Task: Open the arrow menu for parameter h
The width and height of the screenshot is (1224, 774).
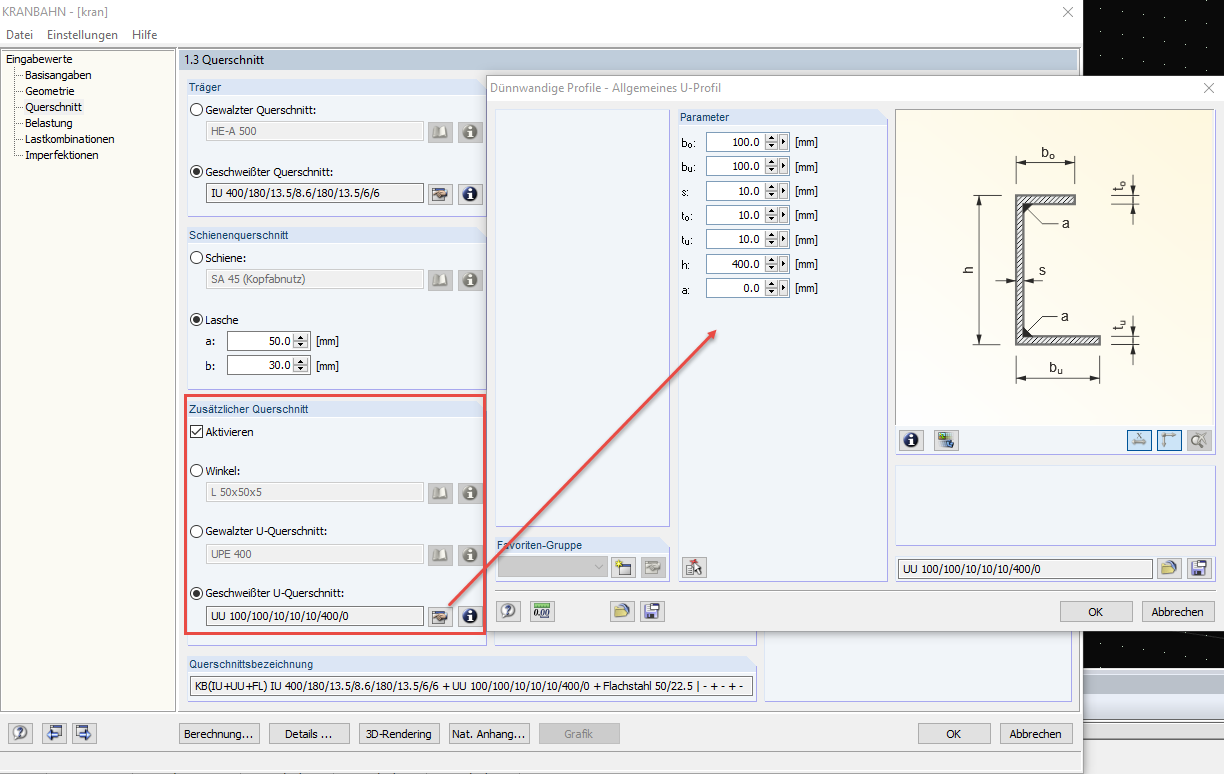Action: tap(784, 264)
